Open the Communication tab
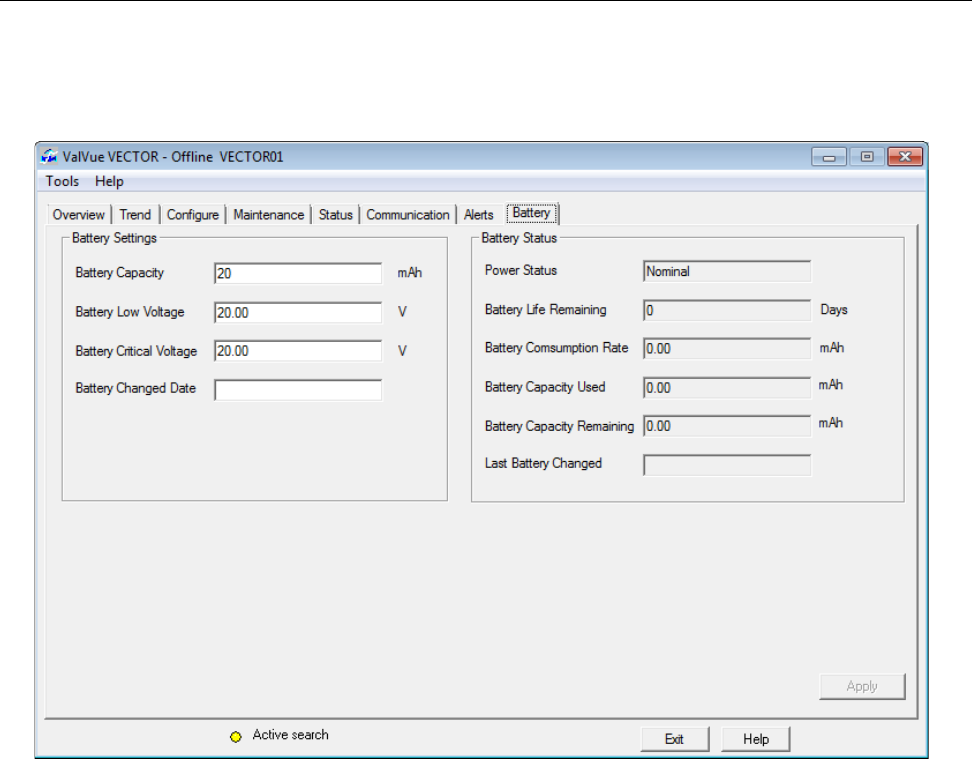This screenshot has width=972, height=759. point(407,215)
